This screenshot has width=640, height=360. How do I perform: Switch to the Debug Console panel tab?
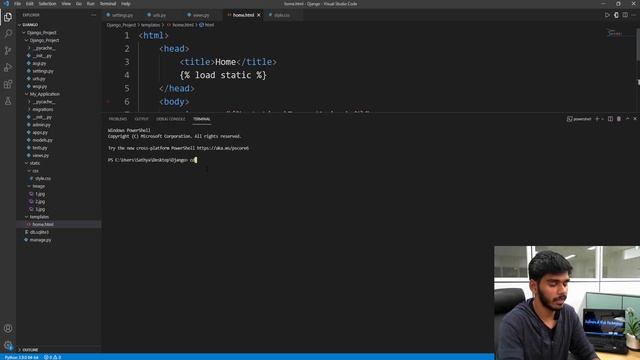point(171,119)
